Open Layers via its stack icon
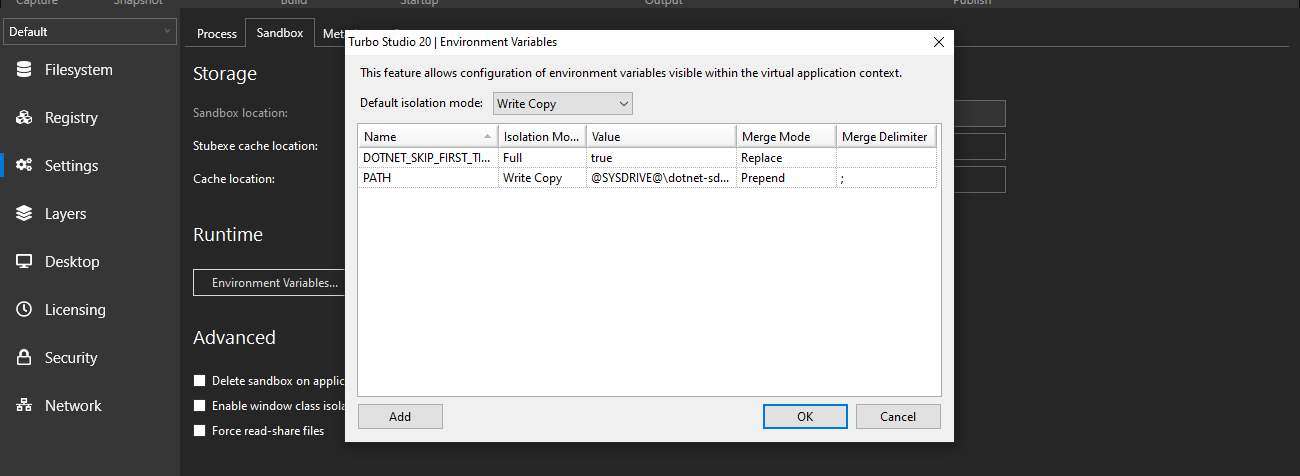Viewport: 1300px width, 476px height. pos(24,214)
